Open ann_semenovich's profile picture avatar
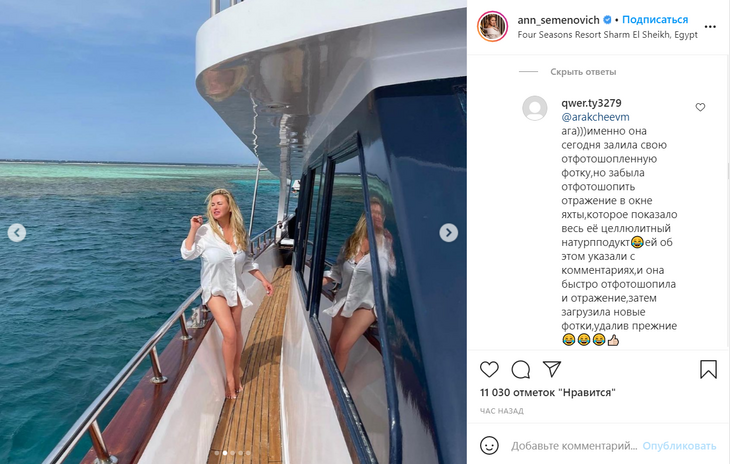The image size is (730, 464). point(491,26)
